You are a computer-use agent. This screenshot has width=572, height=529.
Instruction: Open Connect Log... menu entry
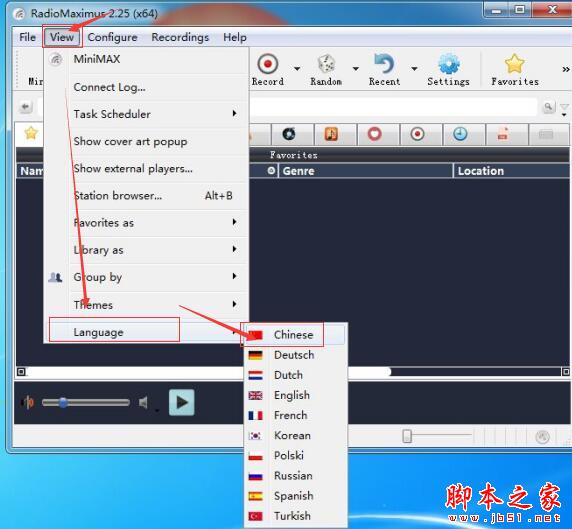[146, 87]
